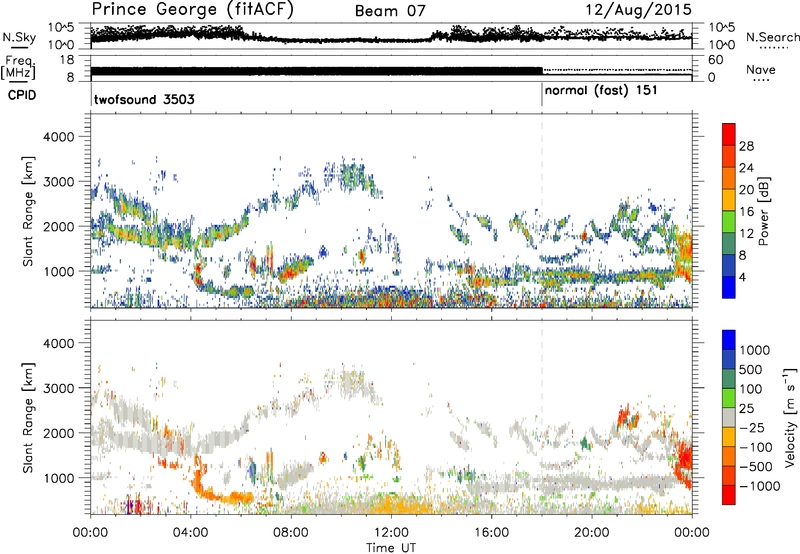Viewport: 800px width, 554px height.
Task: Click the '-1000' tick on the Velocity colorbar
Action: pyautogui.click(x=759, y=486)
